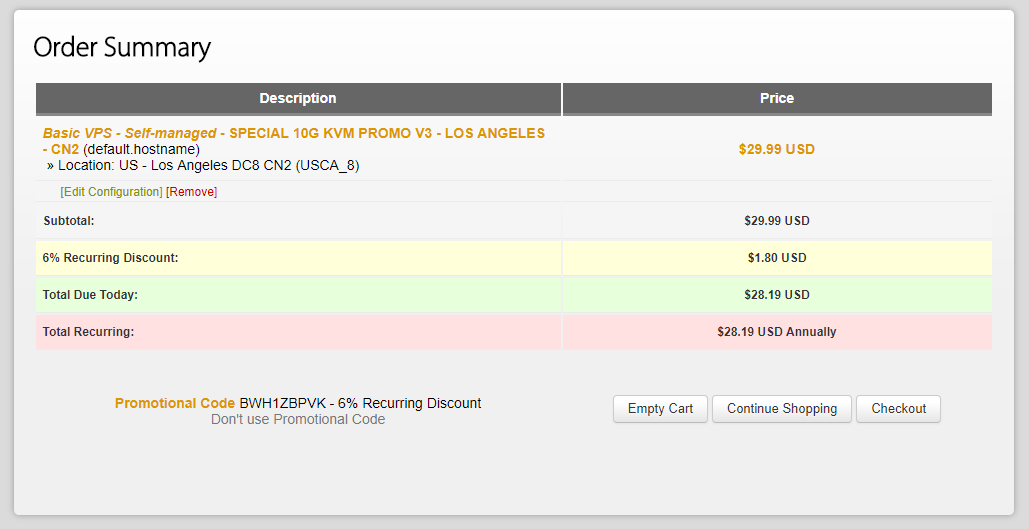
Task: Click the Price column header
Action: pyautogui.click(x=777, y=98)
